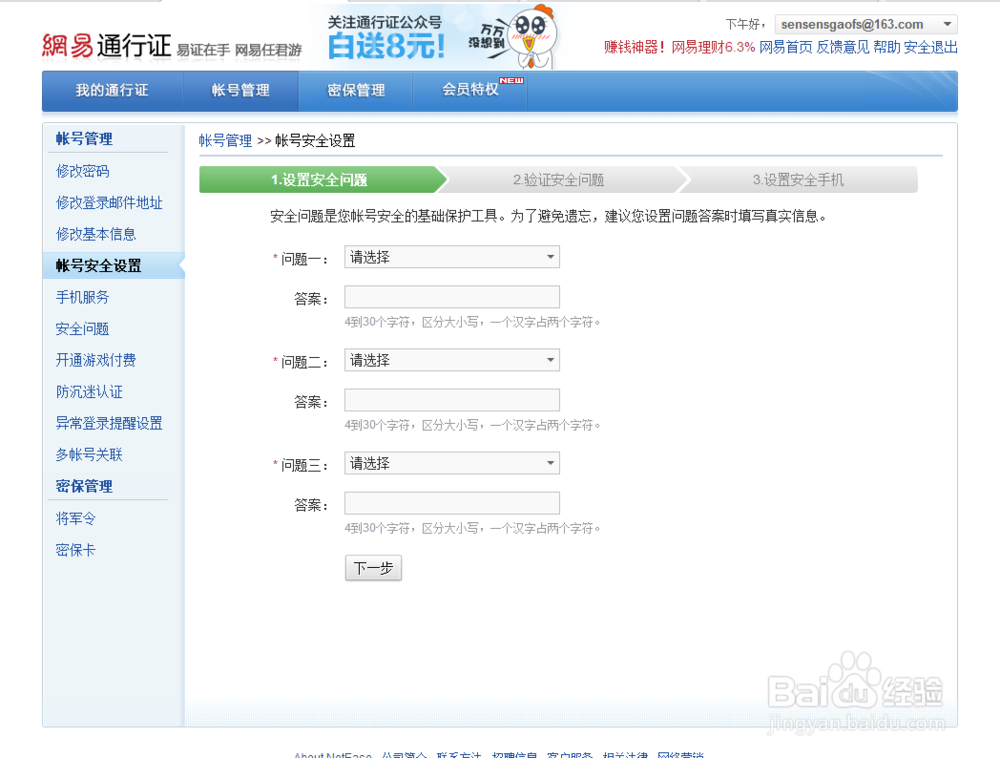
Task: Open the 防沉迷认证 page
Action: click(x=88, y=391)
